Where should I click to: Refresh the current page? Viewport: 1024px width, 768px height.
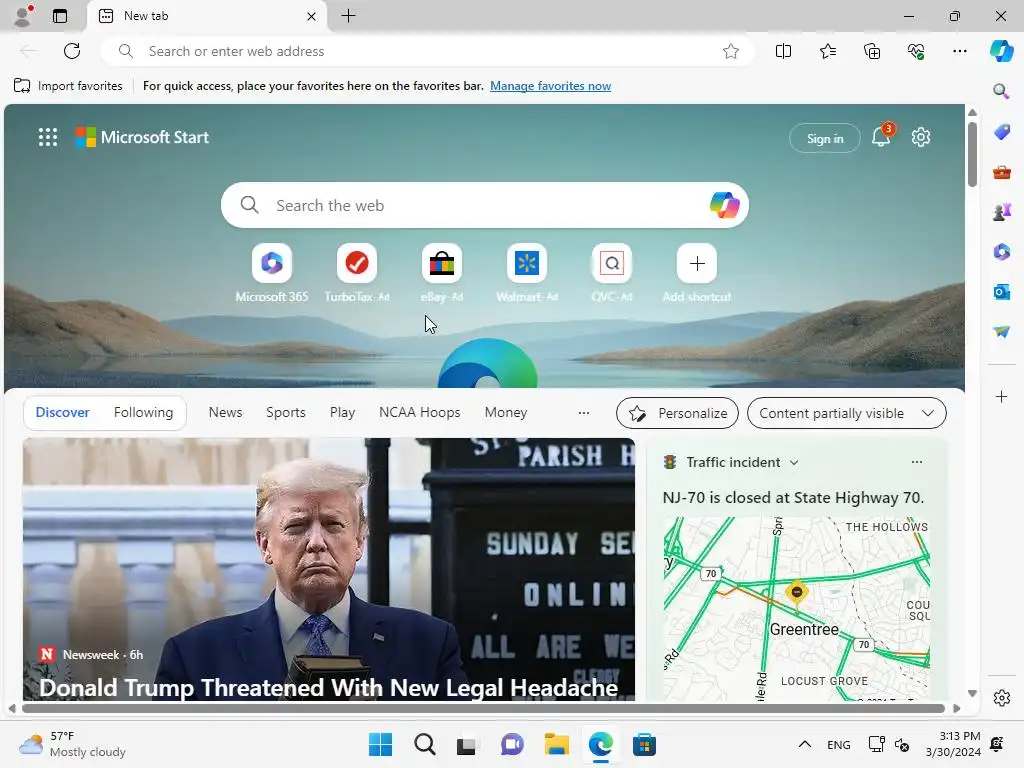pyautogui.click(x=72, y=51)
